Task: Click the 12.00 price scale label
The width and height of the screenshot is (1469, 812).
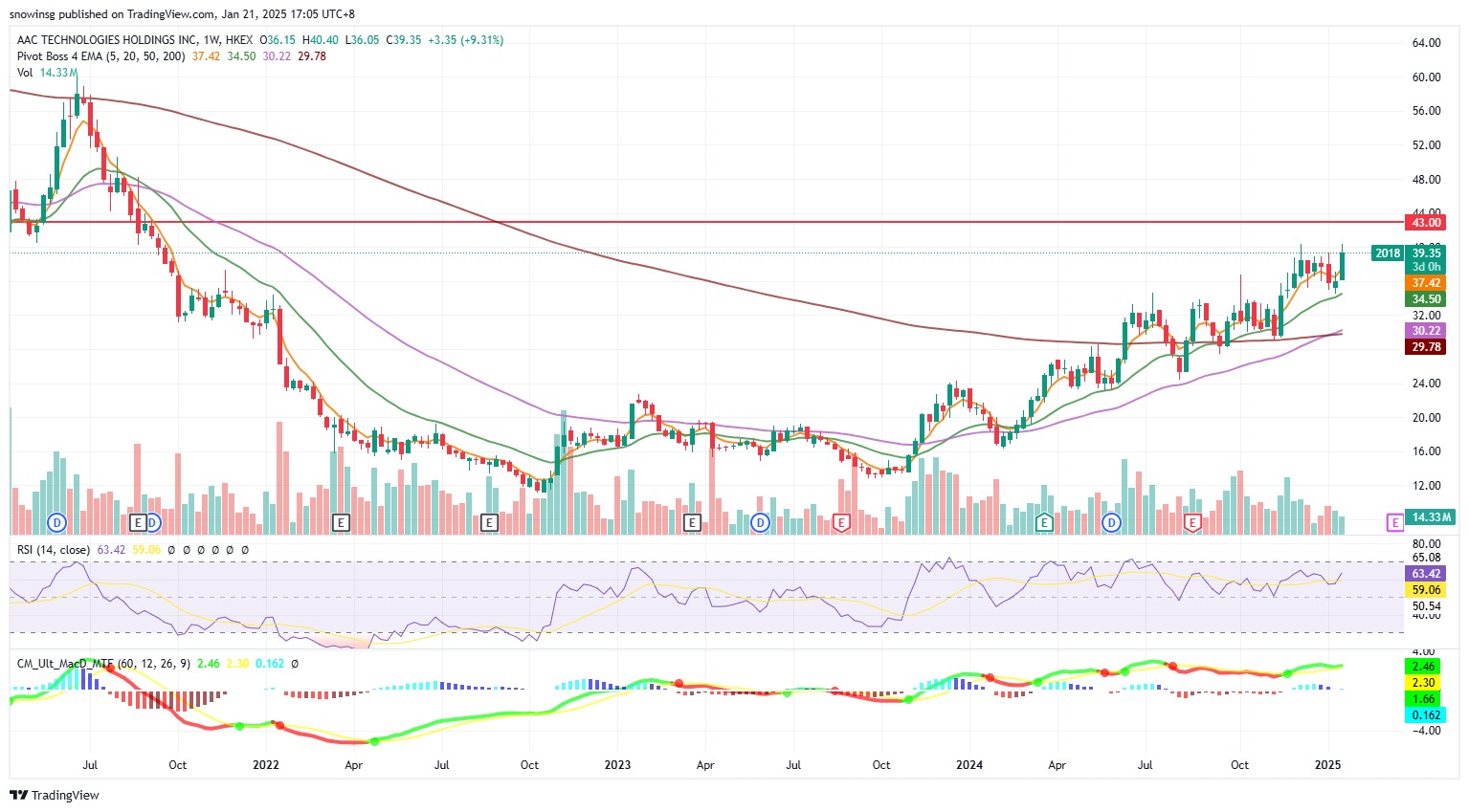Action: pyautogui.click(x=1426, y=486)
